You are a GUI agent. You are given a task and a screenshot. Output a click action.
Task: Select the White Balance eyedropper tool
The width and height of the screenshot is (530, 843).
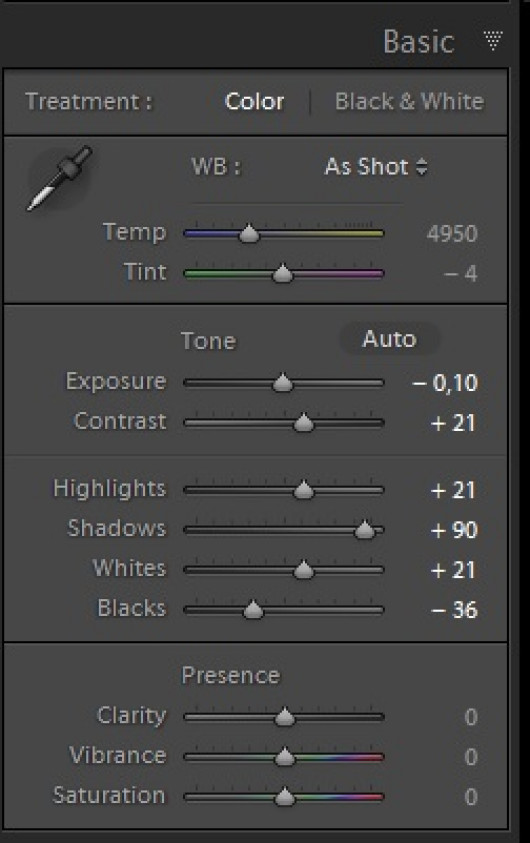60,178
